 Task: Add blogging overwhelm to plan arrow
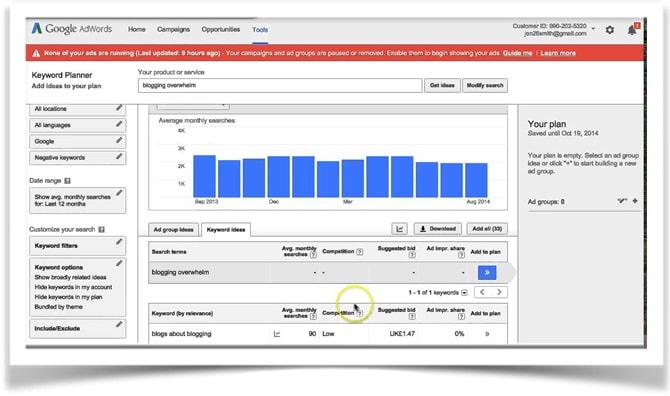pyautogui.click(x=487, y=273)
